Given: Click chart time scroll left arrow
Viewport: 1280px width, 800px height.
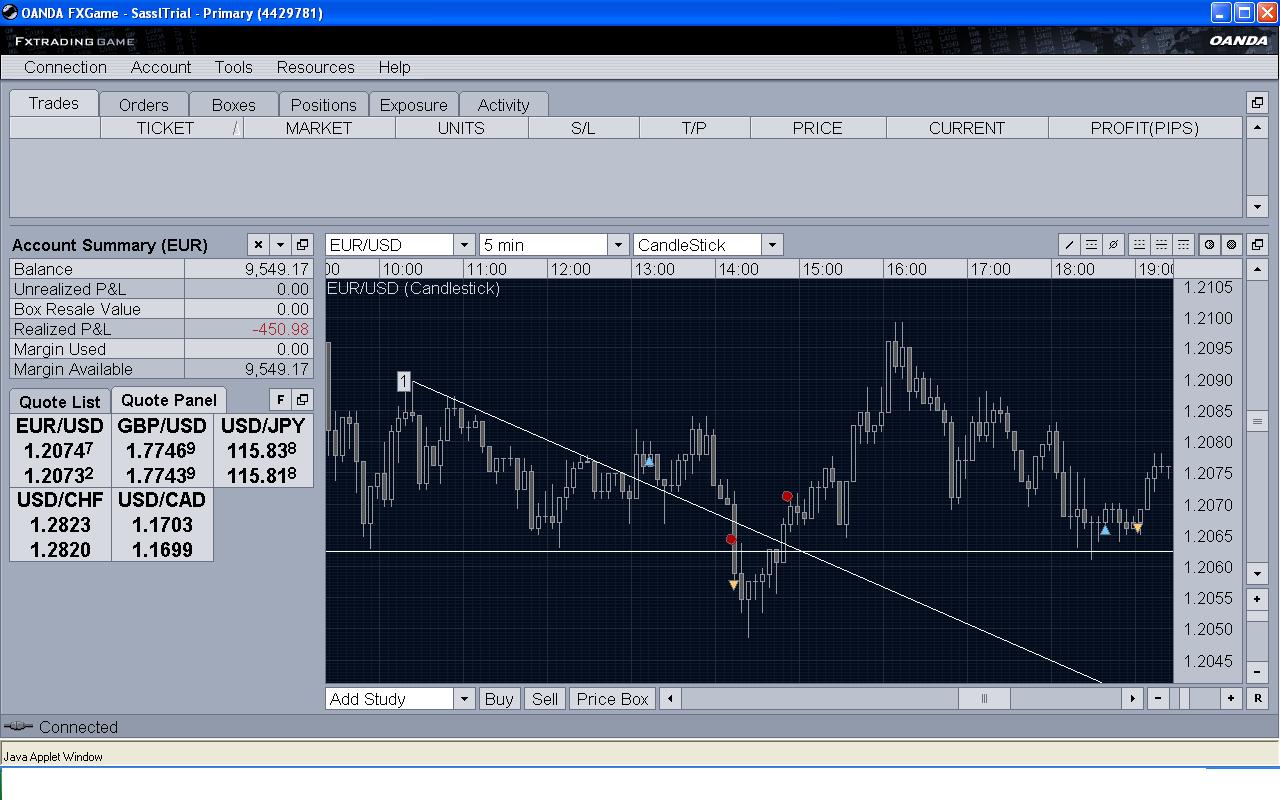Looking at the screenshot, I should click(x=670, y=699).
